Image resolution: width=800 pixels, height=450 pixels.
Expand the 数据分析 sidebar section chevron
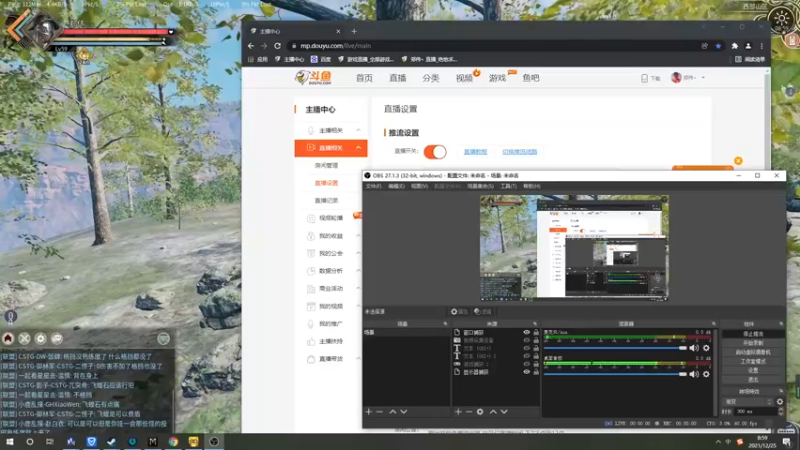359,271
